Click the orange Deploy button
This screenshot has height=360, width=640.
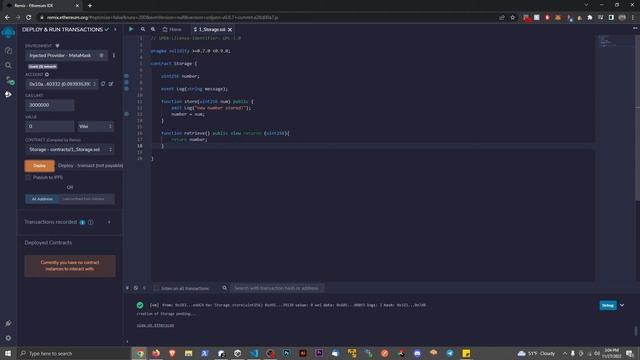40,166
